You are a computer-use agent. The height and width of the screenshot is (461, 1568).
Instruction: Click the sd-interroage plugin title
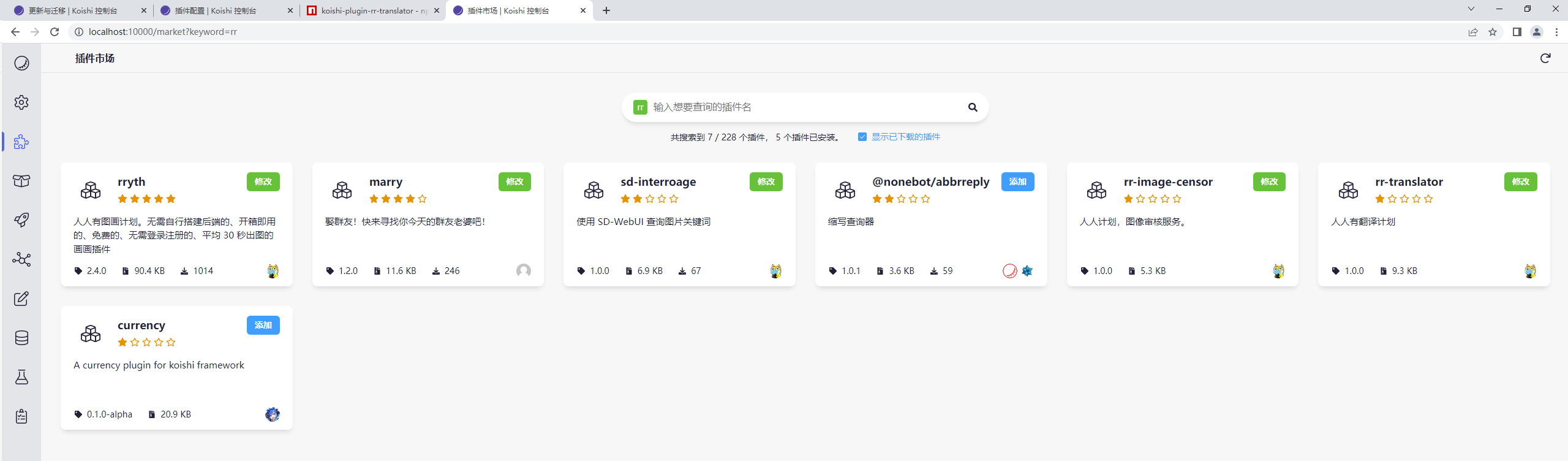click(x=658, y=182)
